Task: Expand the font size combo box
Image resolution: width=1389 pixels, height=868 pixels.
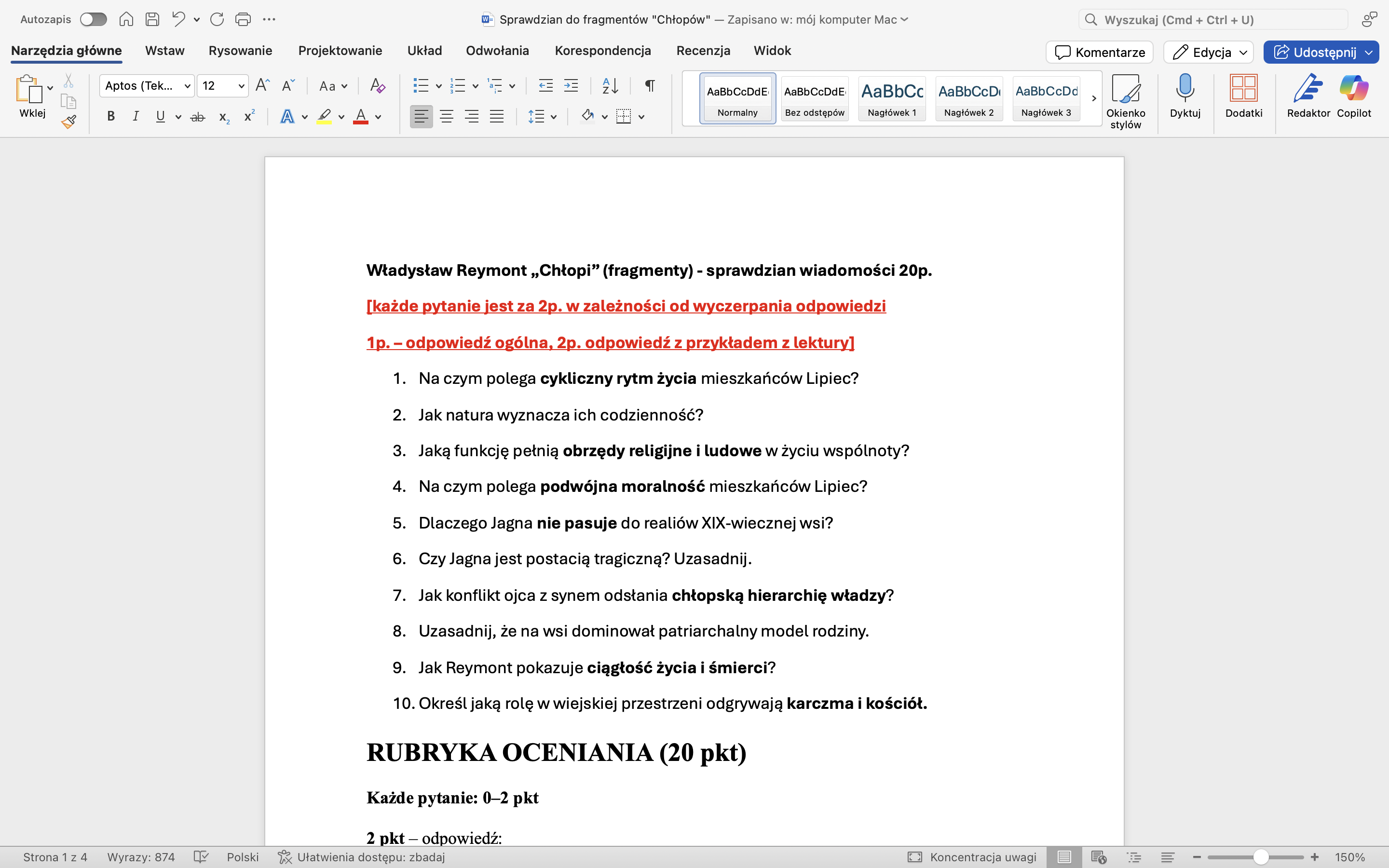Action: pos(241,86)
